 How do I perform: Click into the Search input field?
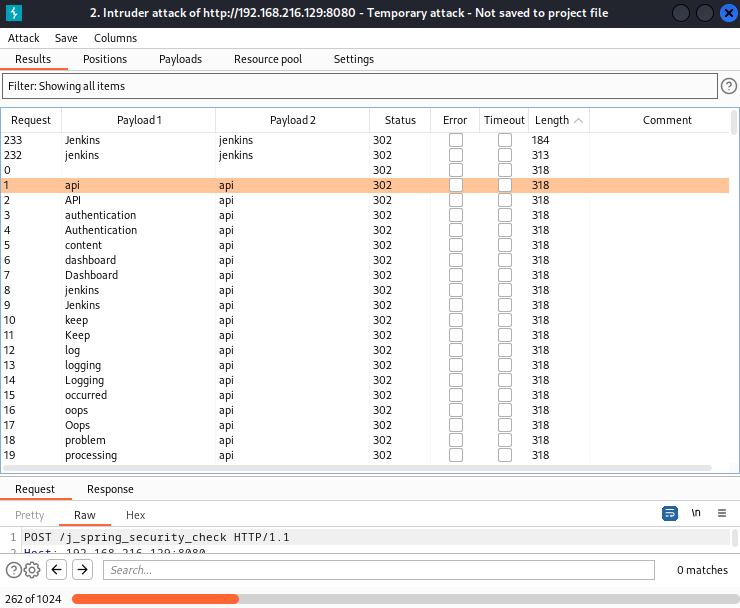378,570
